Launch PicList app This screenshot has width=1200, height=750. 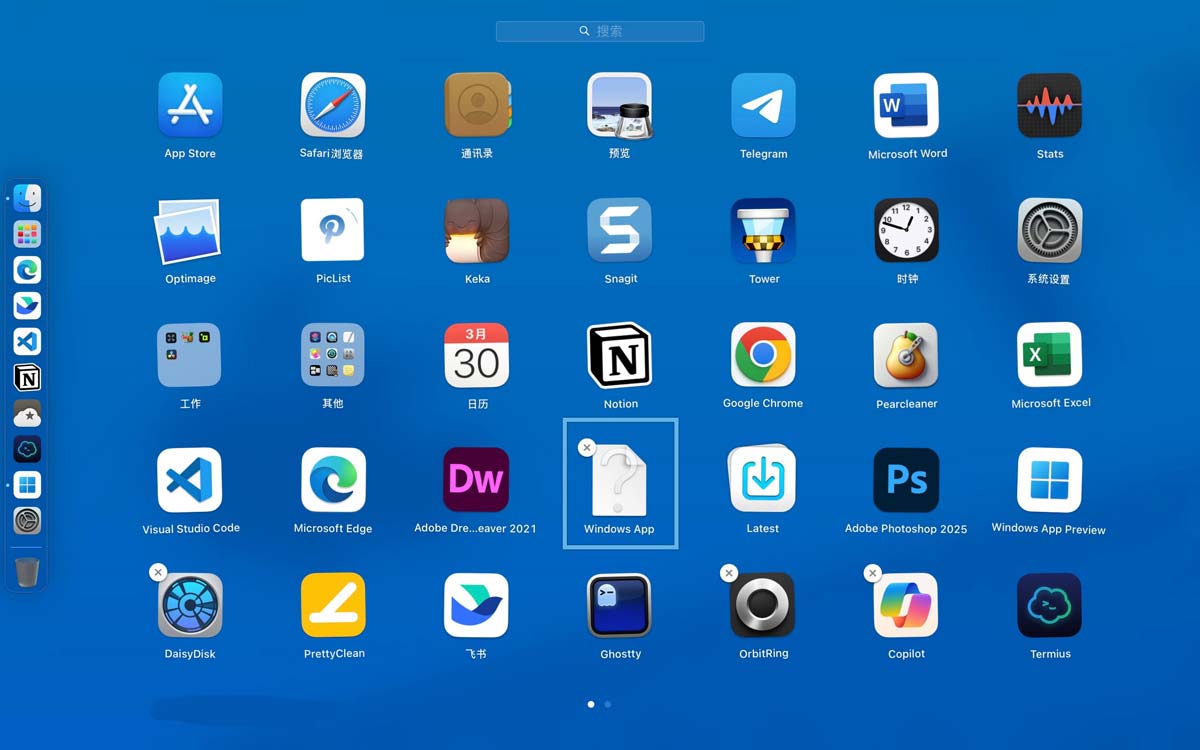(x=333, y=231)
